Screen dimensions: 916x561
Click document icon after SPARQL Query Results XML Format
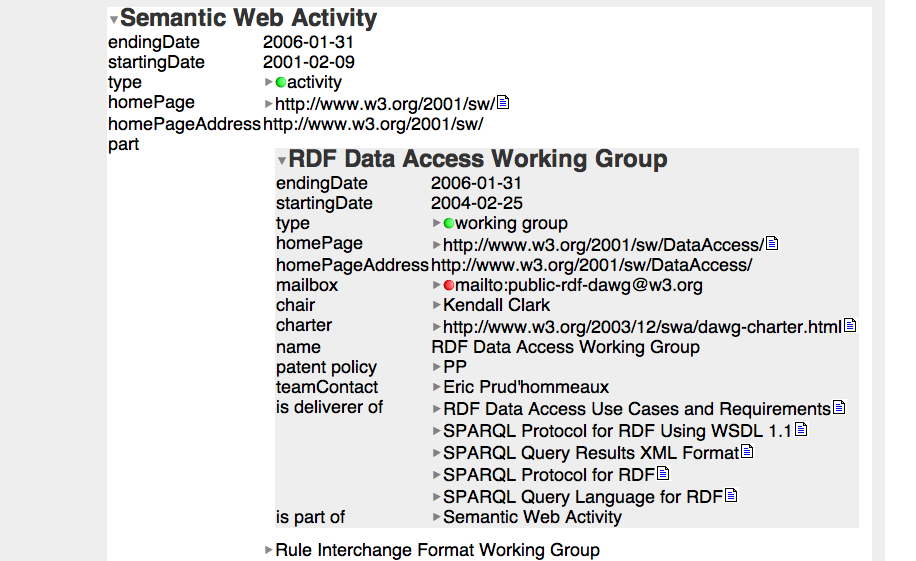[x=747, y=452]
